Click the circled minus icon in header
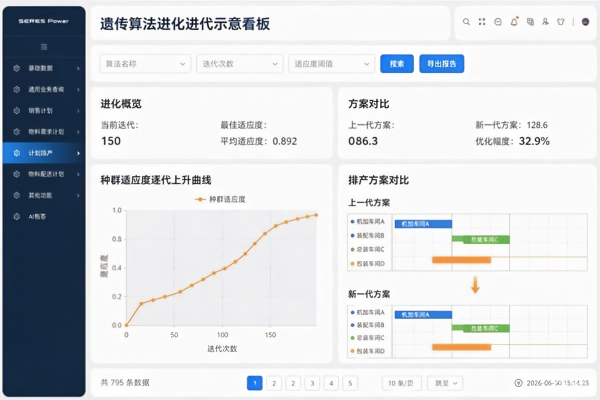The image size is (600, 400). [498, 22]
